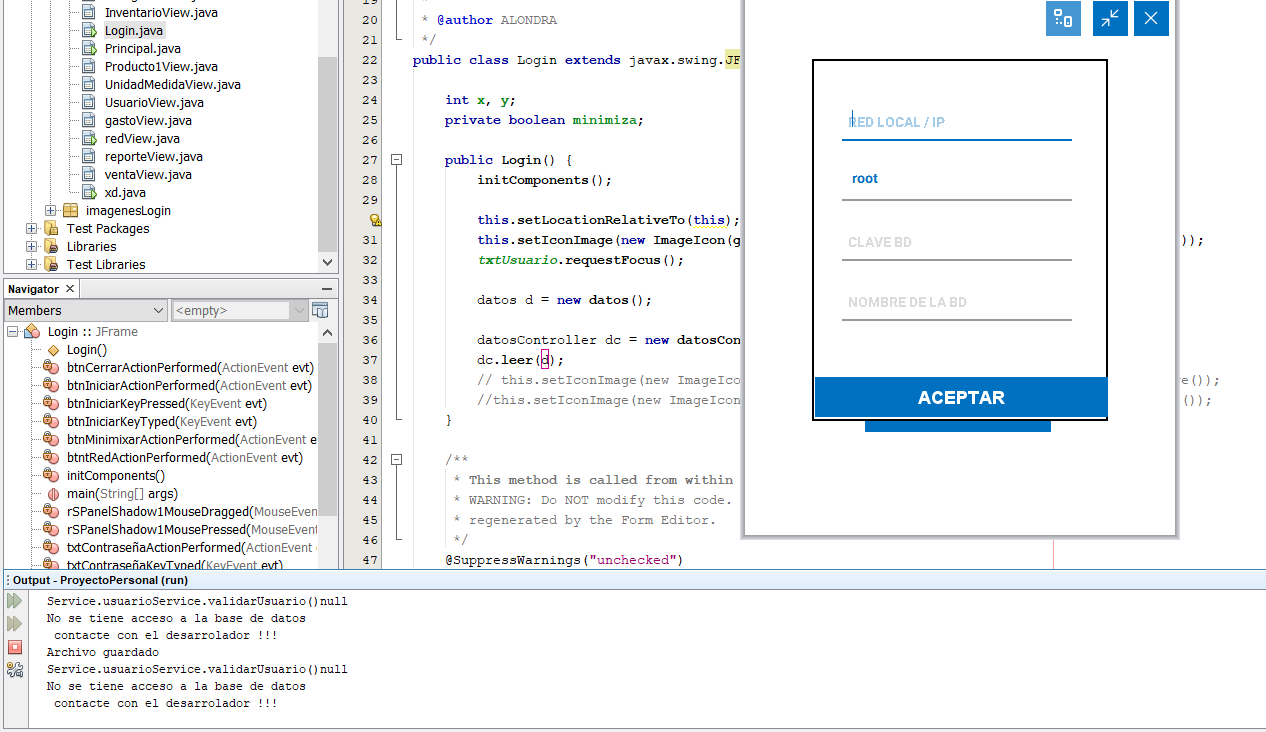Open UnidadMedidaView.java file
This screenshot has height=732, width=1266.
[172, 85]
